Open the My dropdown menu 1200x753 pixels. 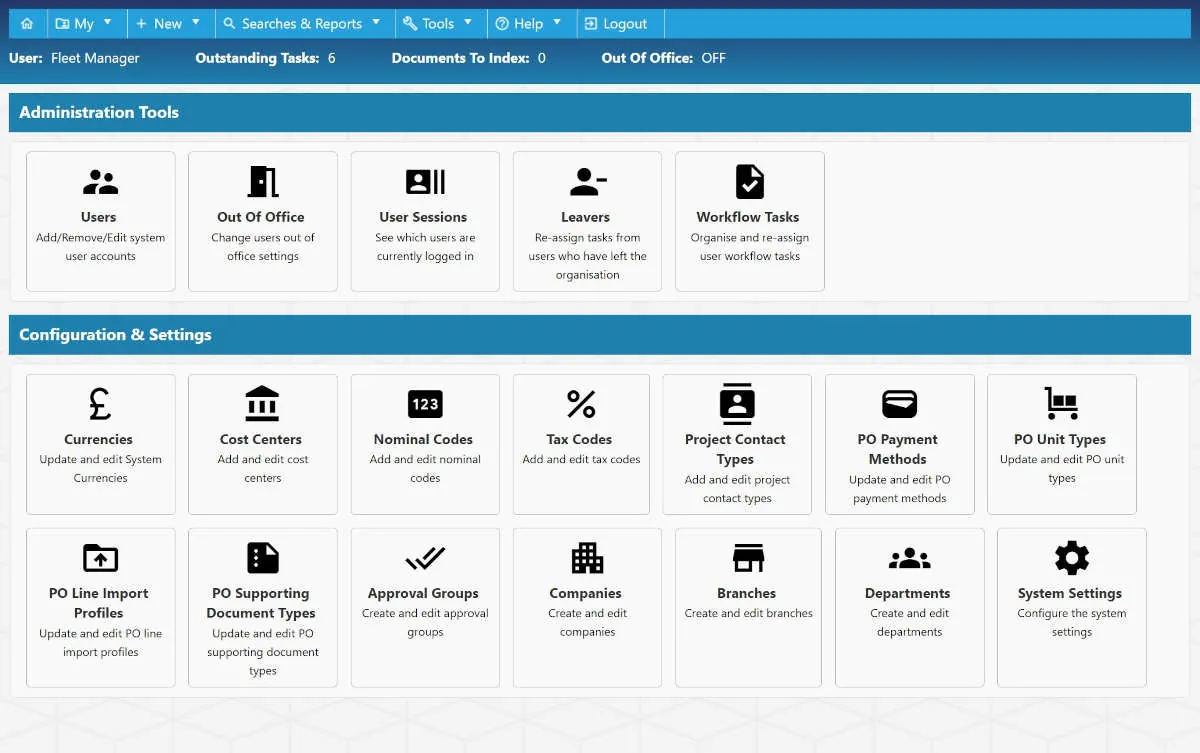[85, 24]
